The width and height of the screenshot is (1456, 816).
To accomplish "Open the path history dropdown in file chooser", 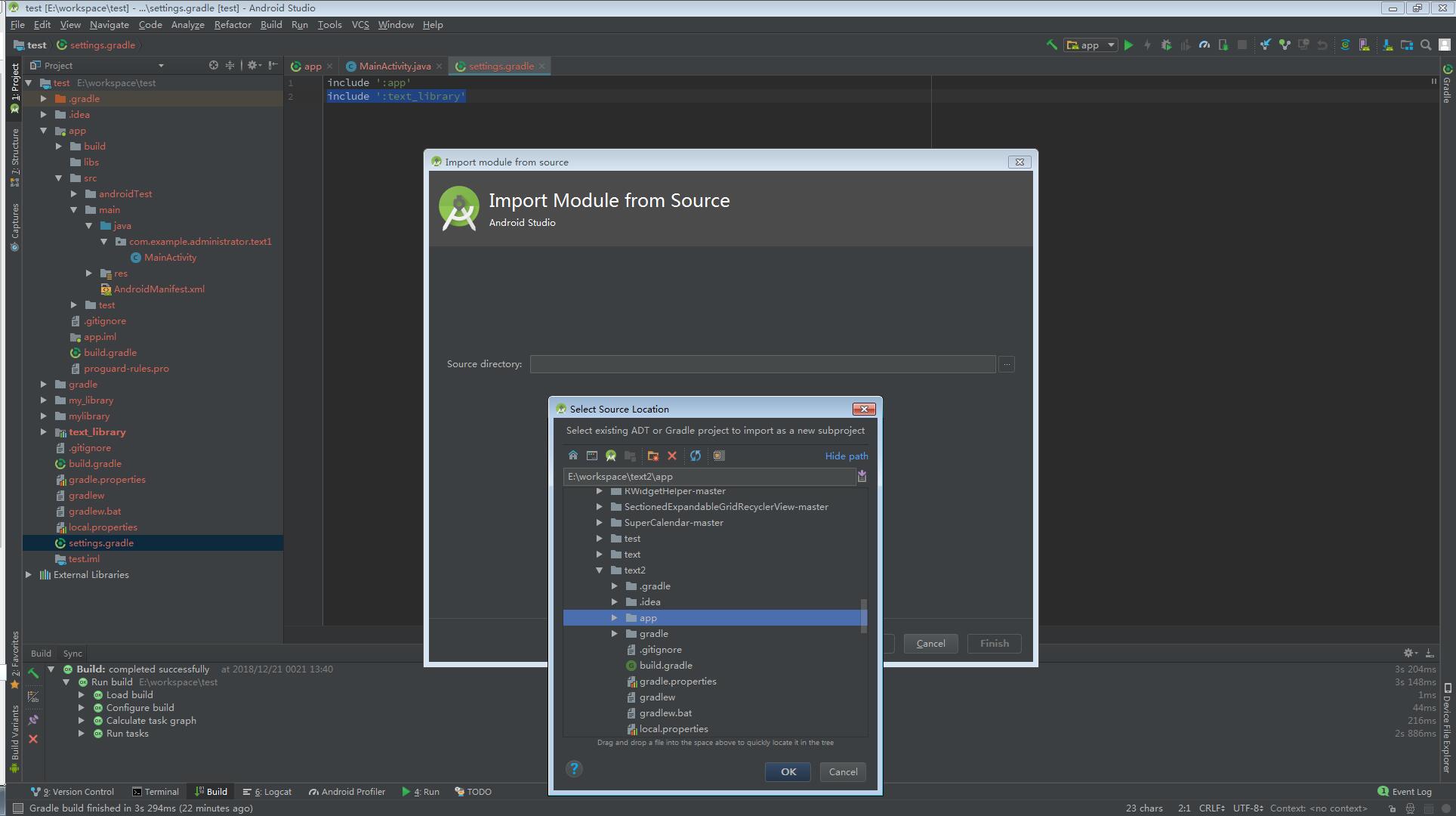I will pyautogui.click(x=862, y=476).
